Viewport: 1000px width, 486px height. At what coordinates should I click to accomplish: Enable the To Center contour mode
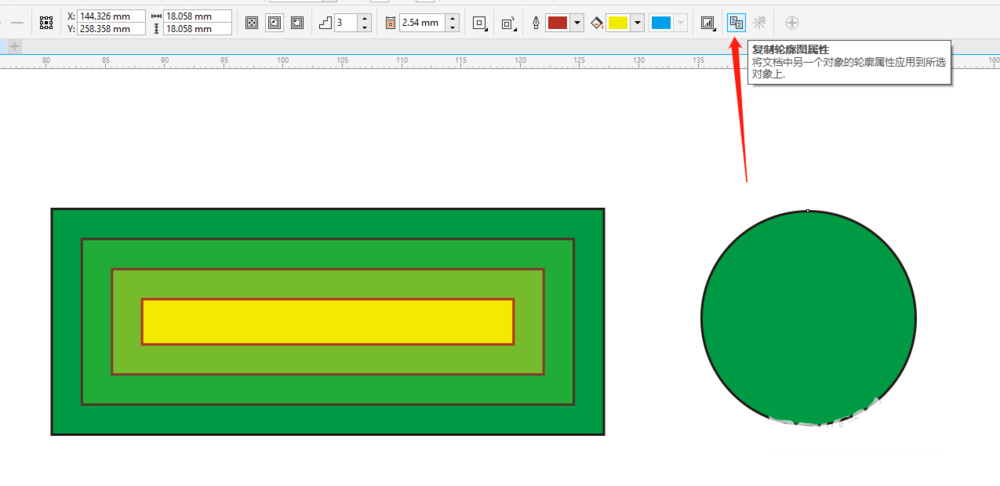(252, 22)
